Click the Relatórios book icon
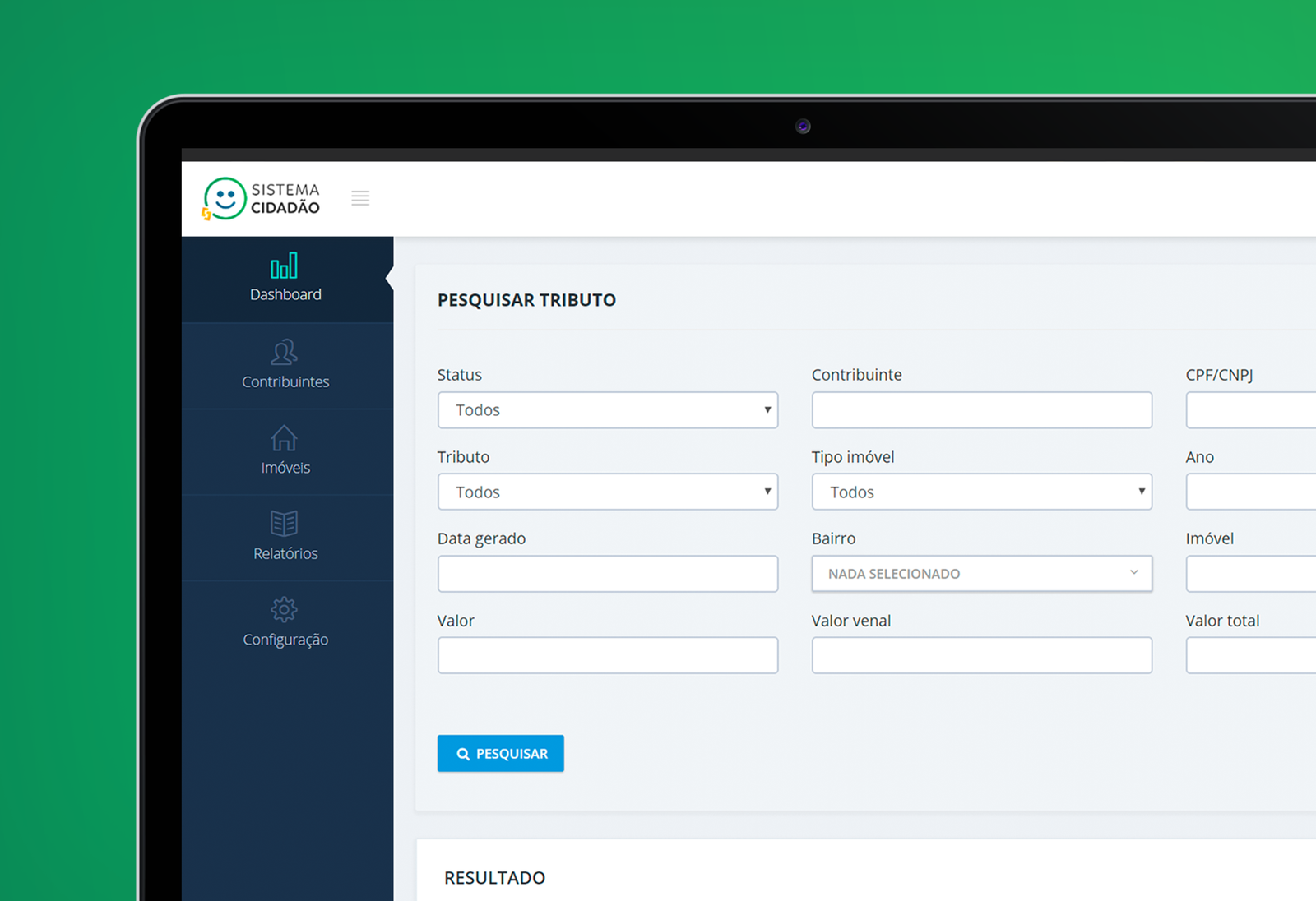 click(285, 524)
